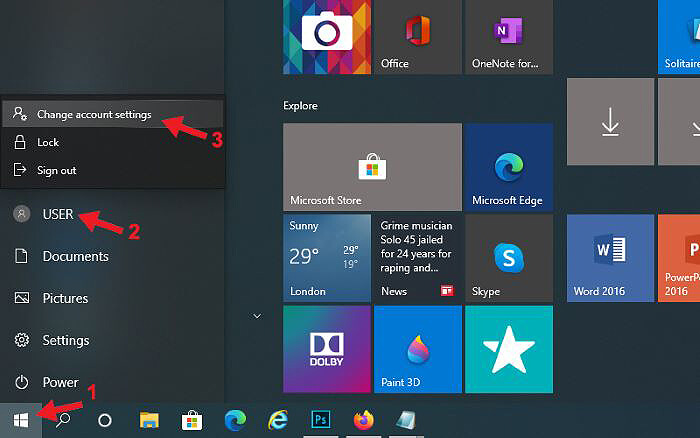
Task: Open the London weather tile
Action: tap(327, 258)
